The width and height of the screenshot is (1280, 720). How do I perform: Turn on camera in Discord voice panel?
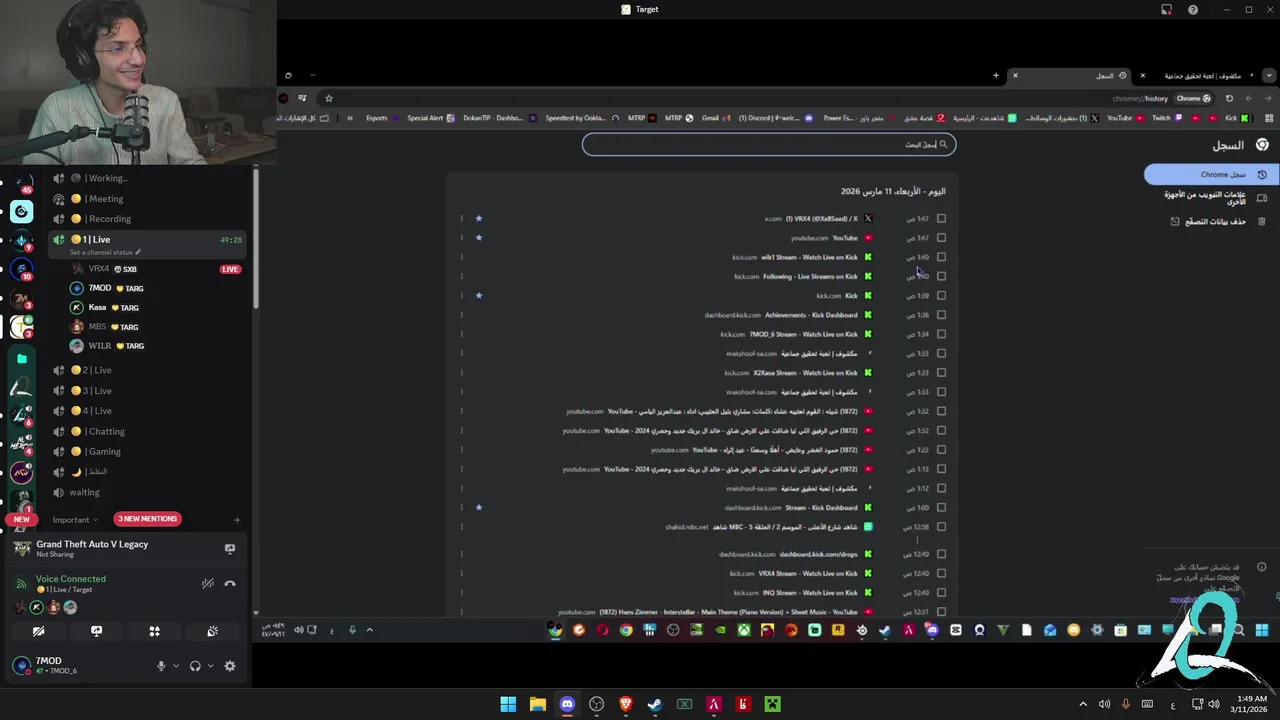coord(38,631)
